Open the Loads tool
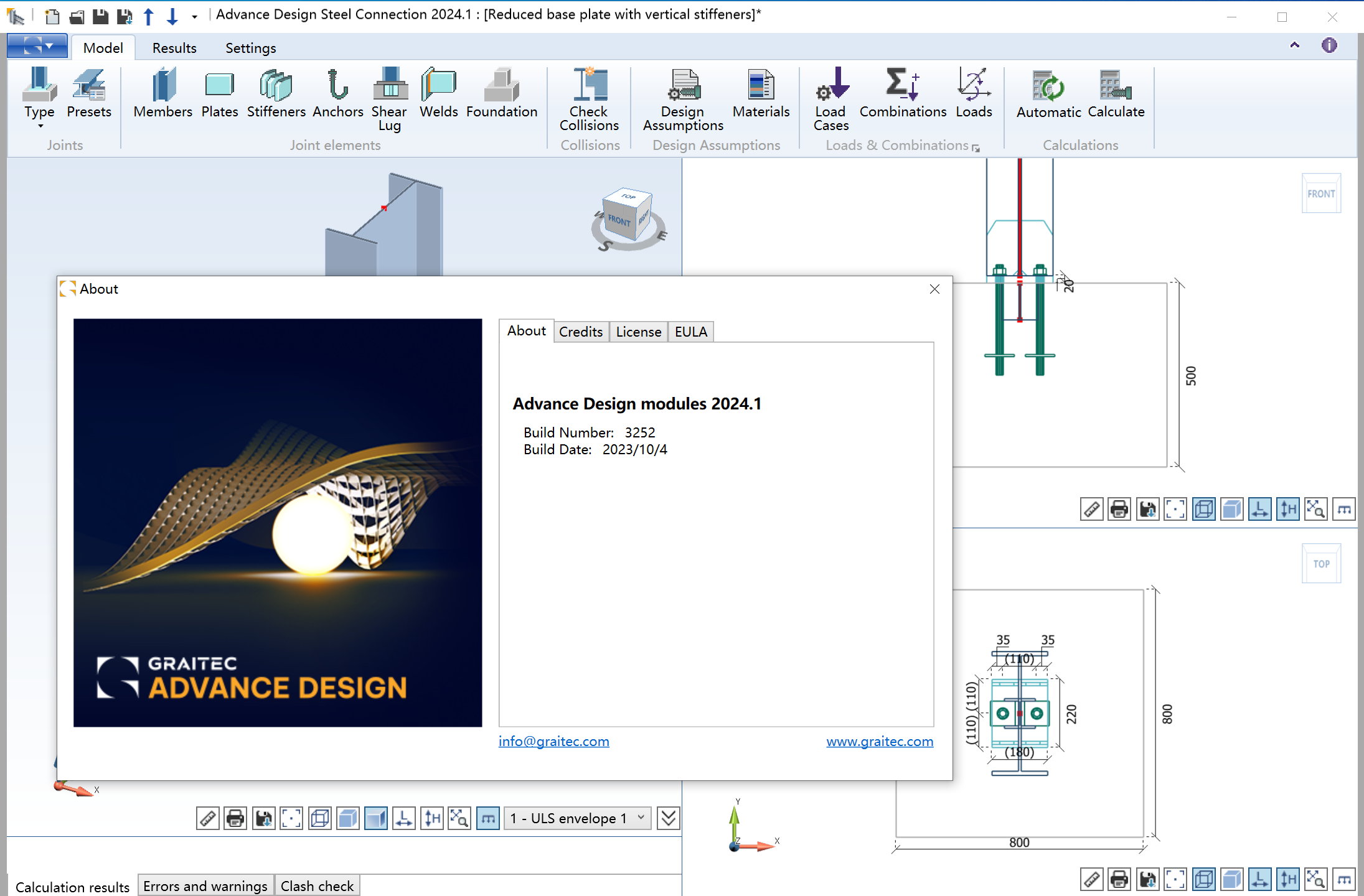The width and height of the screenshot is (1364, 896). pos(974,93)
